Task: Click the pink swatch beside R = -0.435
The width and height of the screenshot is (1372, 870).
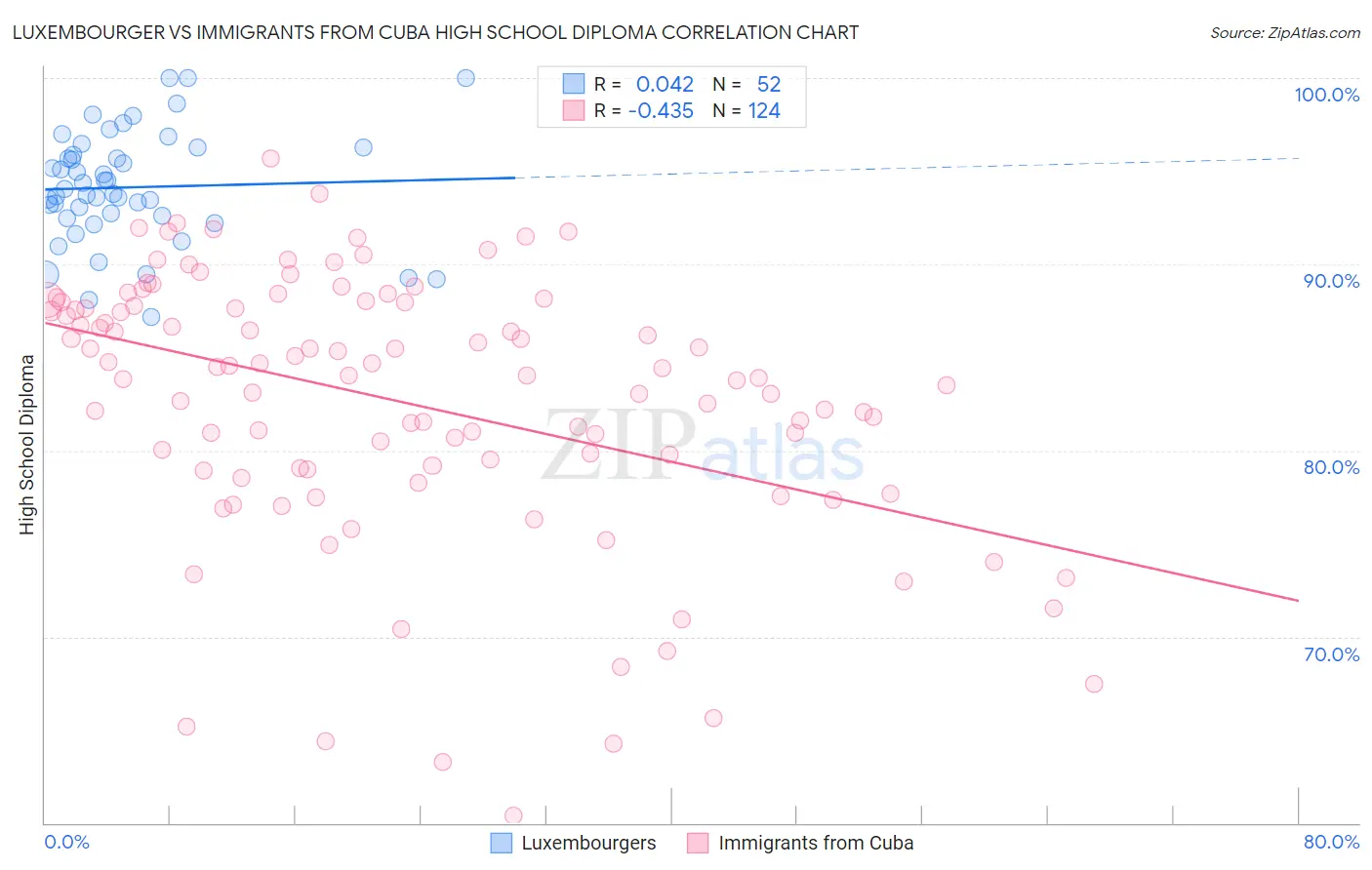Action: [x=573, y=110]
